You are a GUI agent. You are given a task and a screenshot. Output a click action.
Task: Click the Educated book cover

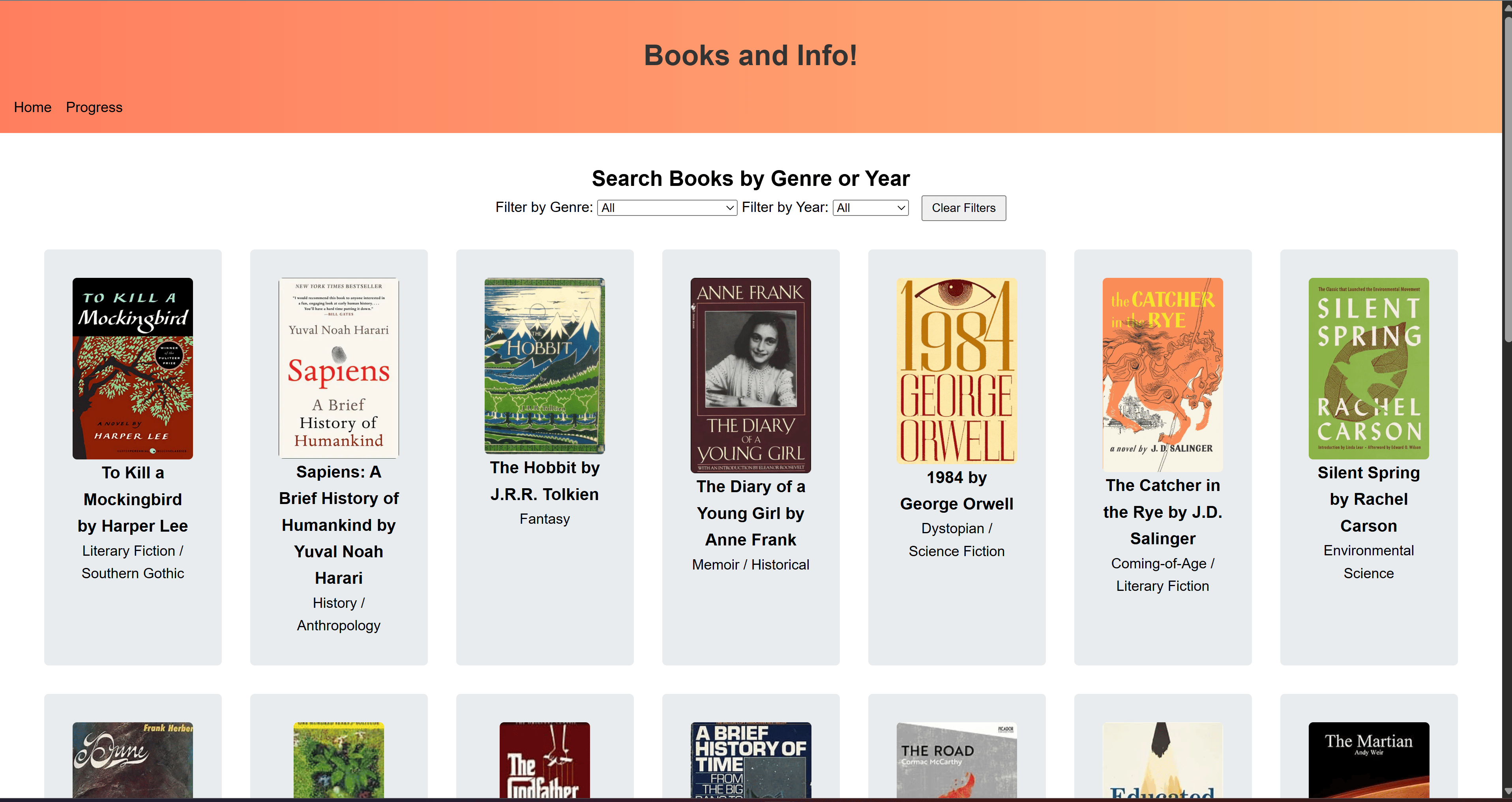click(1163, 760)
